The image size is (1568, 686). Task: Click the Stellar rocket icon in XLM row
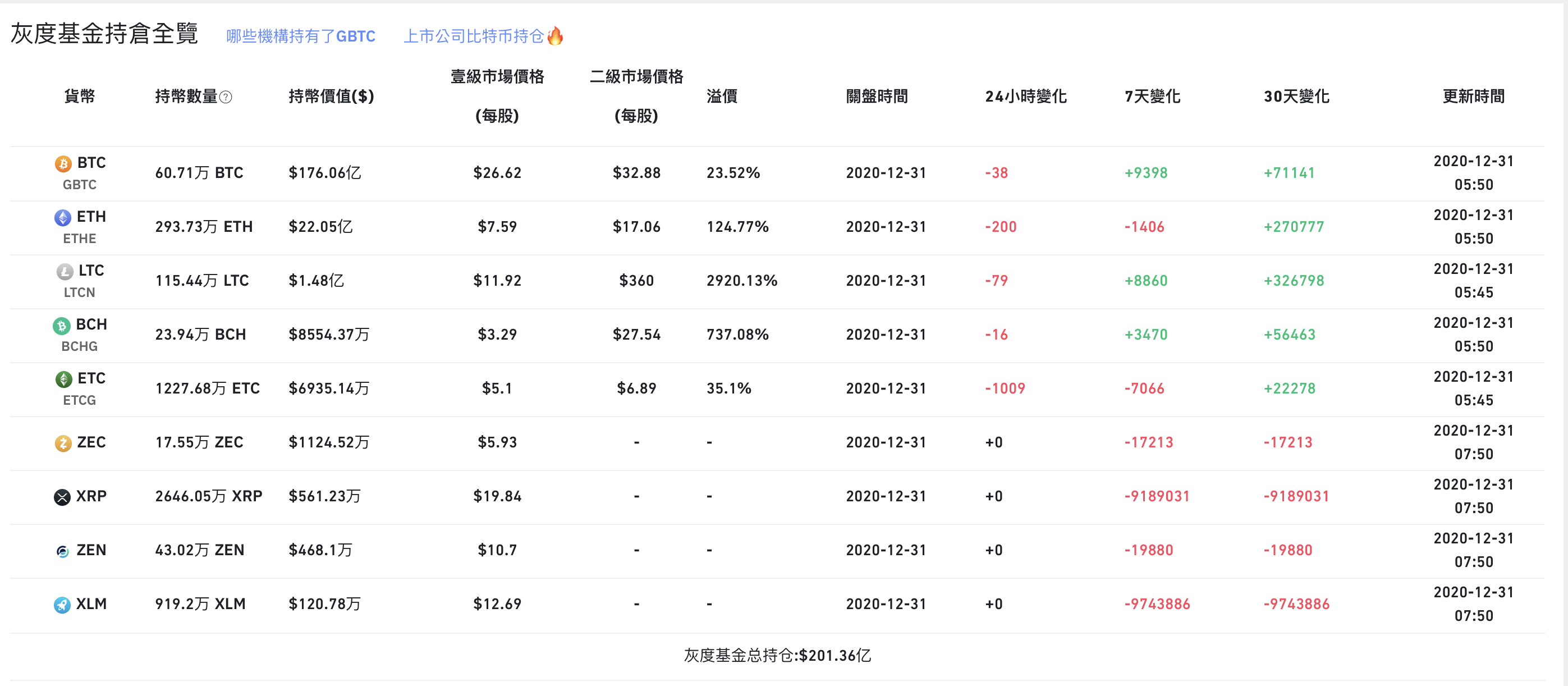[62, 605]
